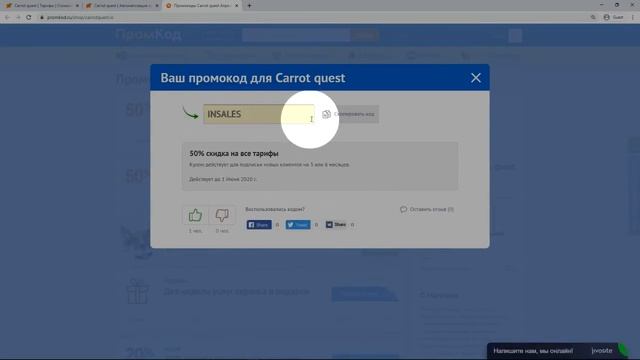Image resolution: width=640 pixels, height=360 pixels.
Task: Click the ПромКод site logo
Action: pyautogui.click(x=148, y=35)
